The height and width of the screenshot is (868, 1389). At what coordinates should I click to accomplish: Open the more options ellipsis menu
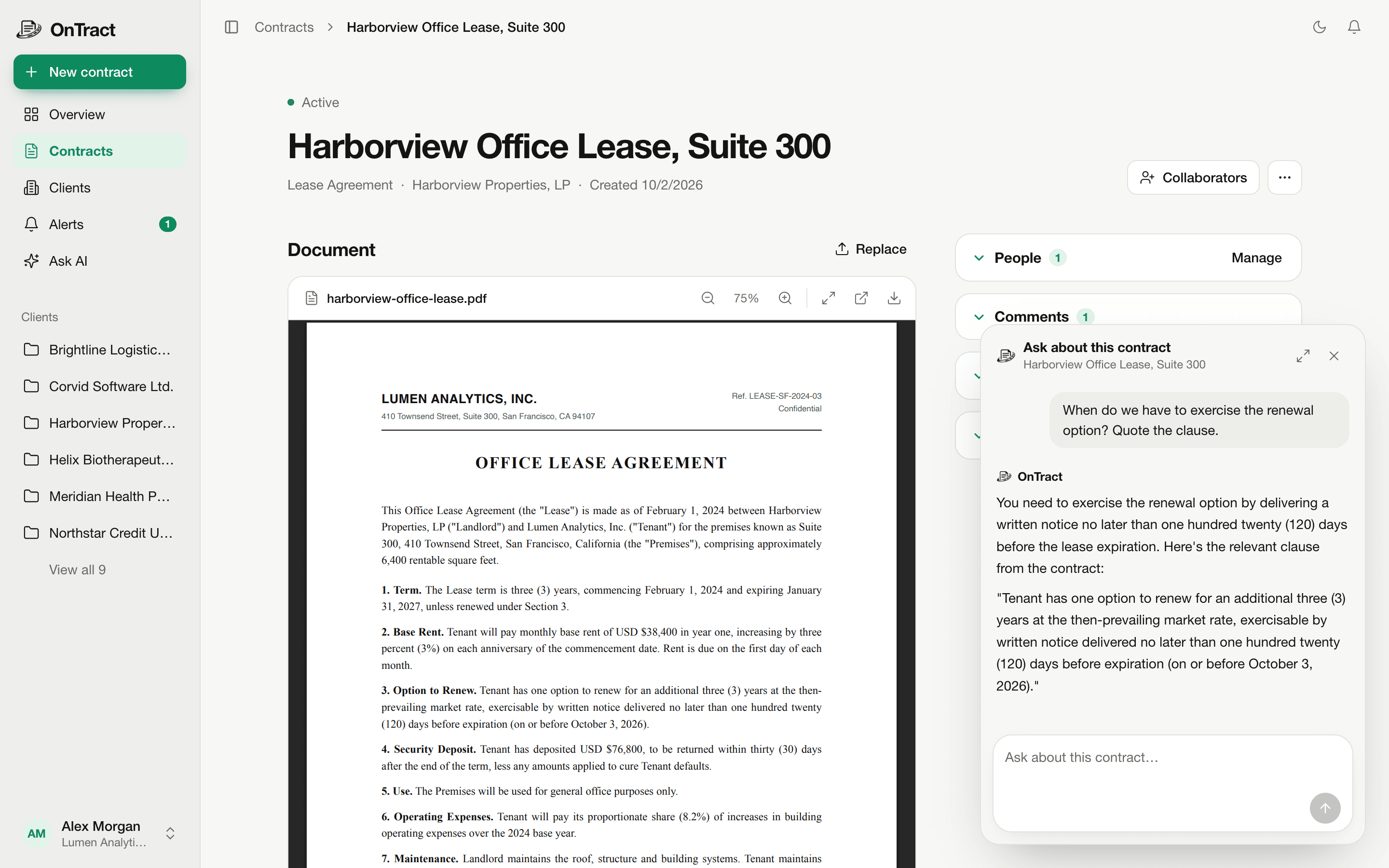1284,177
